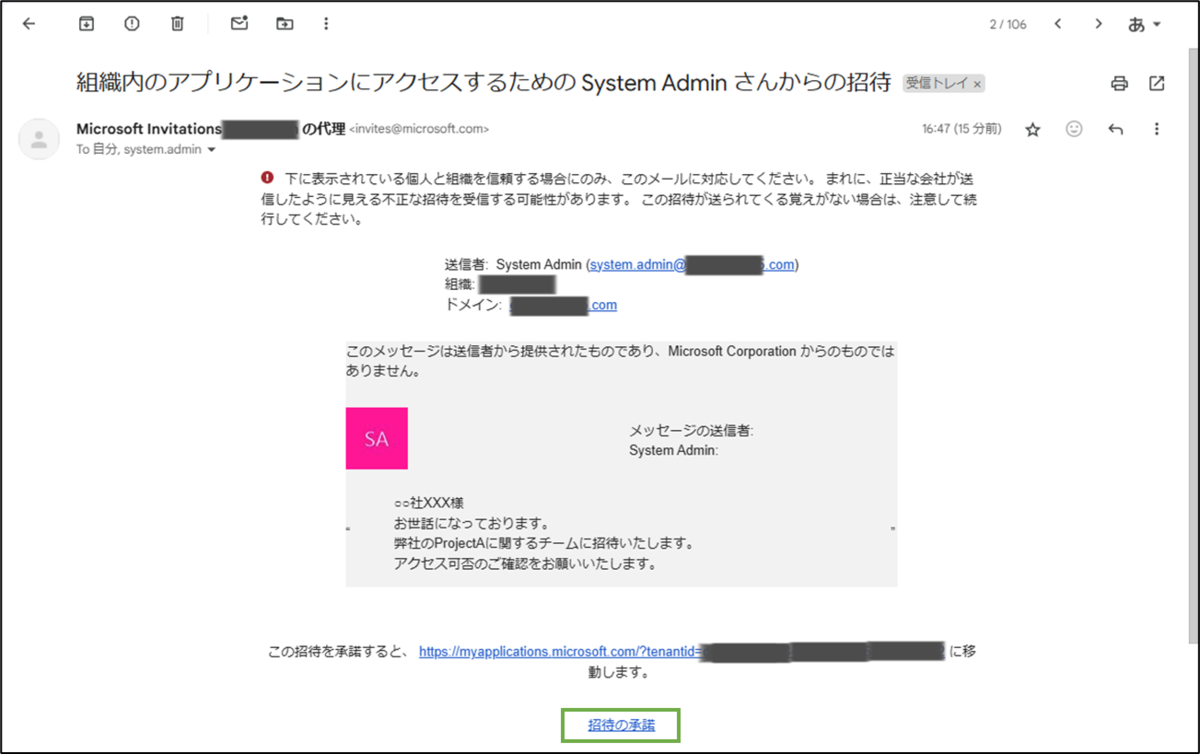Viewport: 1200px width, 754px height.
Task: Open the message's more options menu
Action: pos(1157,129)
